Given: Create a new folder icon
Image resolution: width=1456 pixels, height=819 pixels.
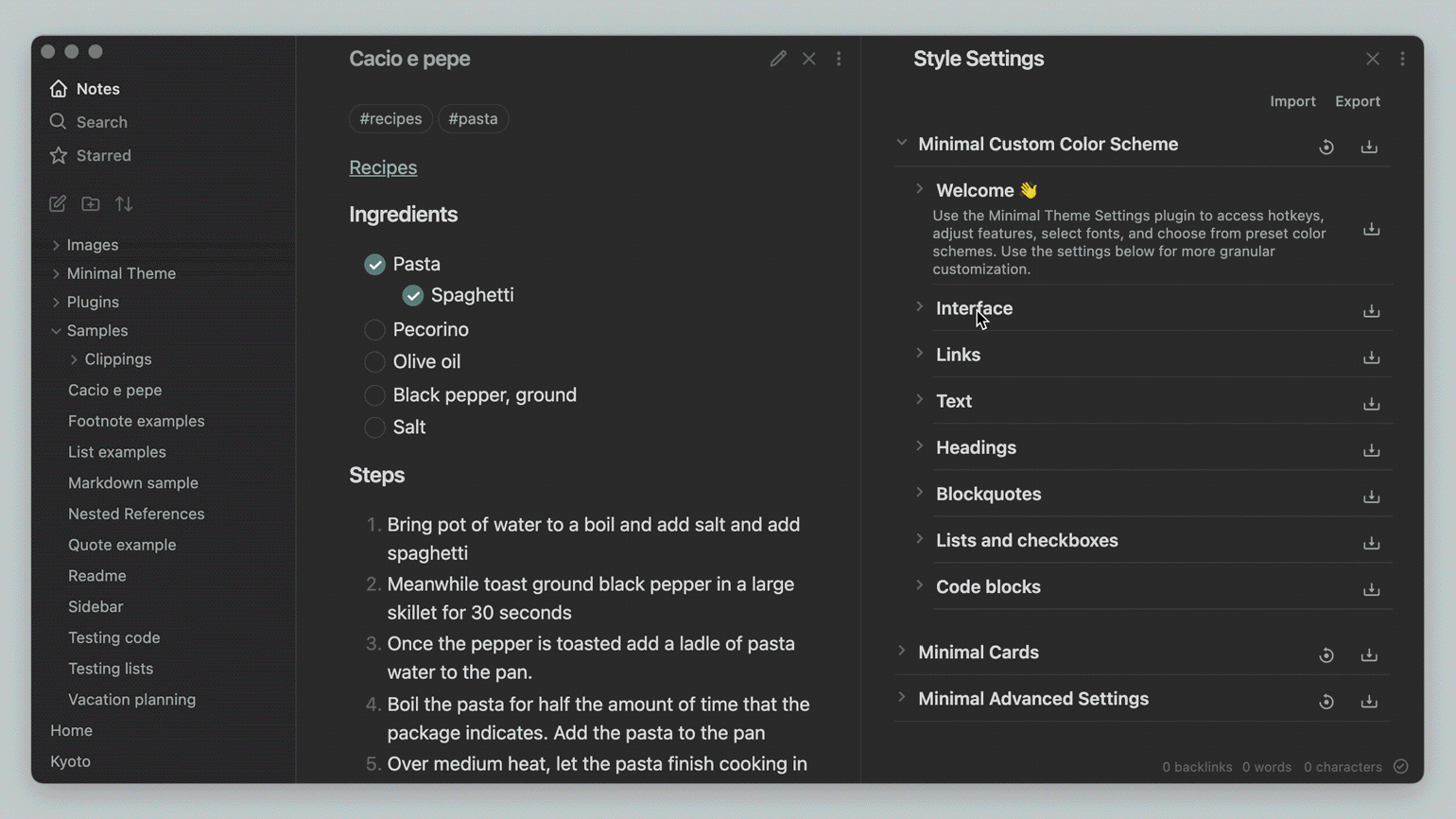Looking at the screenshot, I should (91, 203).
